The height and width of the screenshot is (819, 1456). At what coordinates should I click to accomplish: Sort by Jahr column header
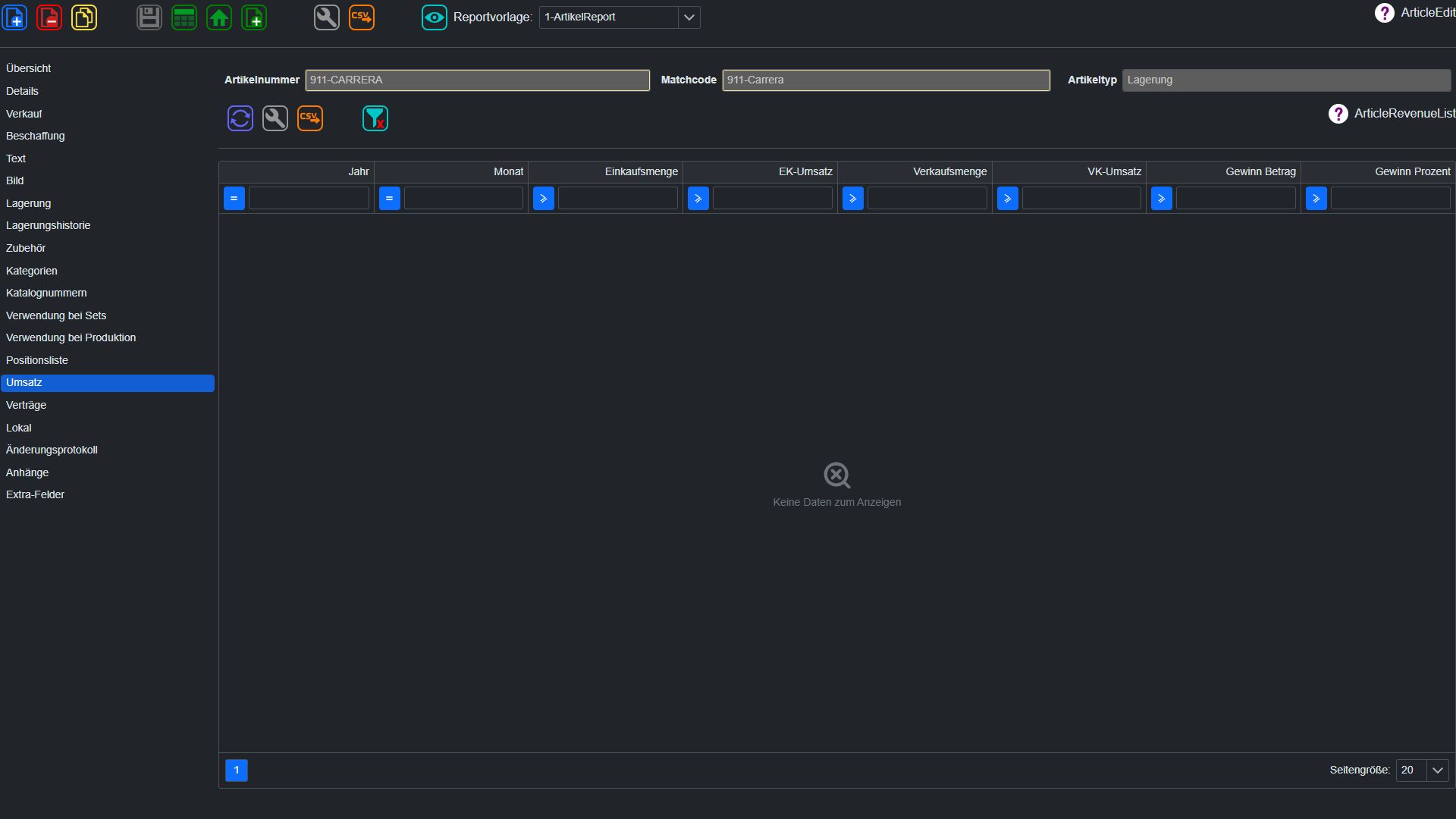[297, 171]
